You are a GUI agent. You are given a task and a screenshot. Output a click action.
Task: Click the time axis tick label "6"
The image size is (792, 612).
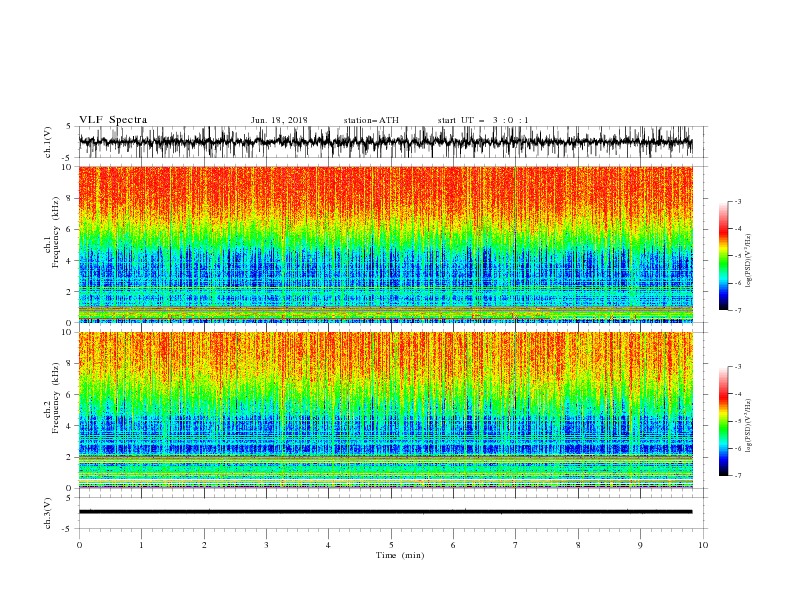[453, 545]
